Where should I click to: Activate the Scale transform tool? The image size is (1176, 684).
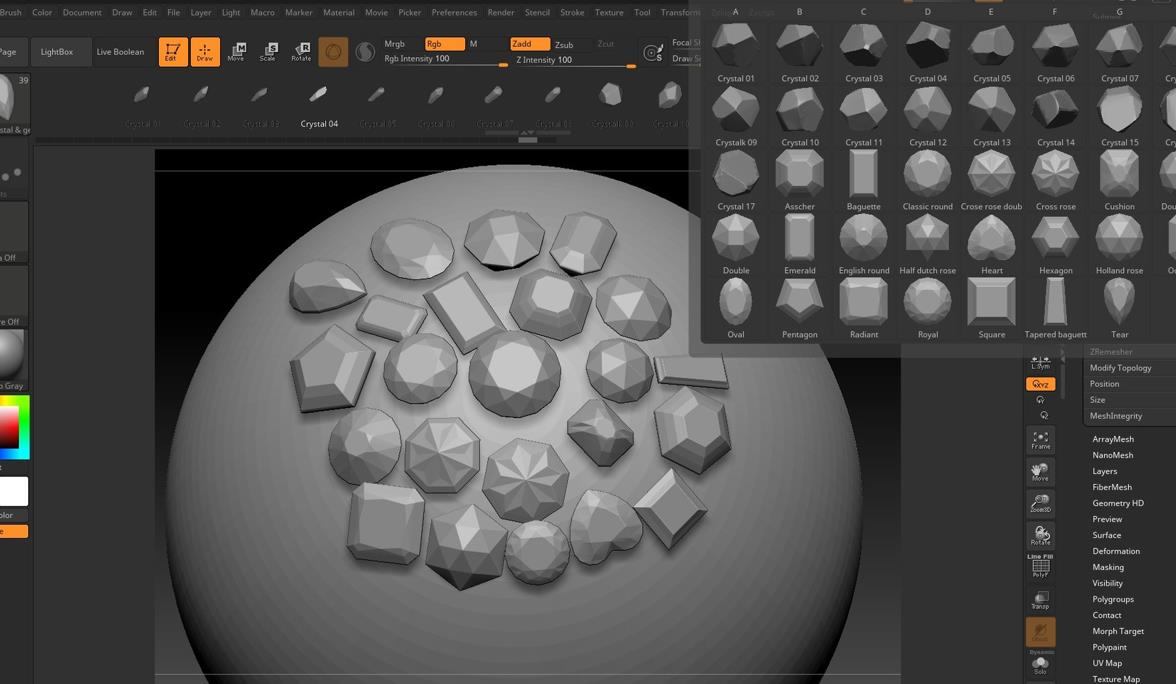[x=268, y=52]
